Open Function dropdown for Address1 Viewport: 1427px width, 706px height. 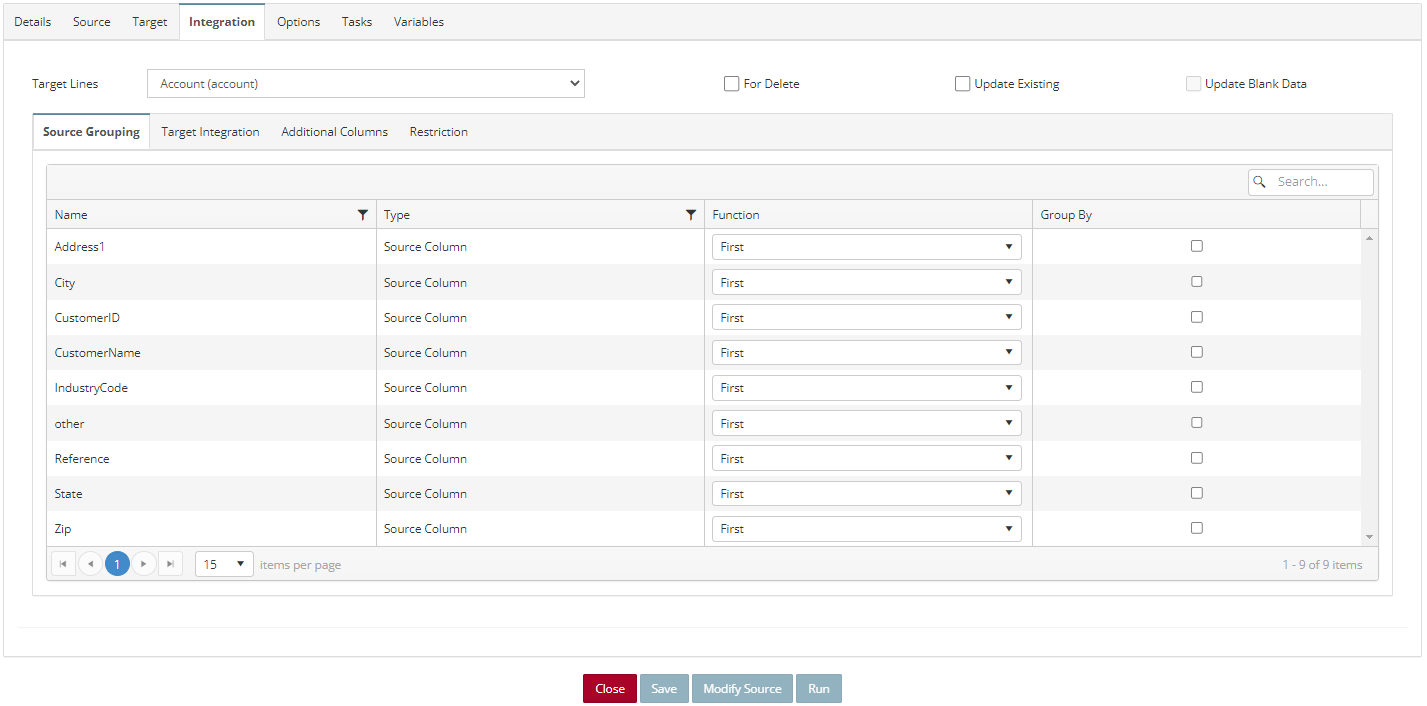coord(867,247)
